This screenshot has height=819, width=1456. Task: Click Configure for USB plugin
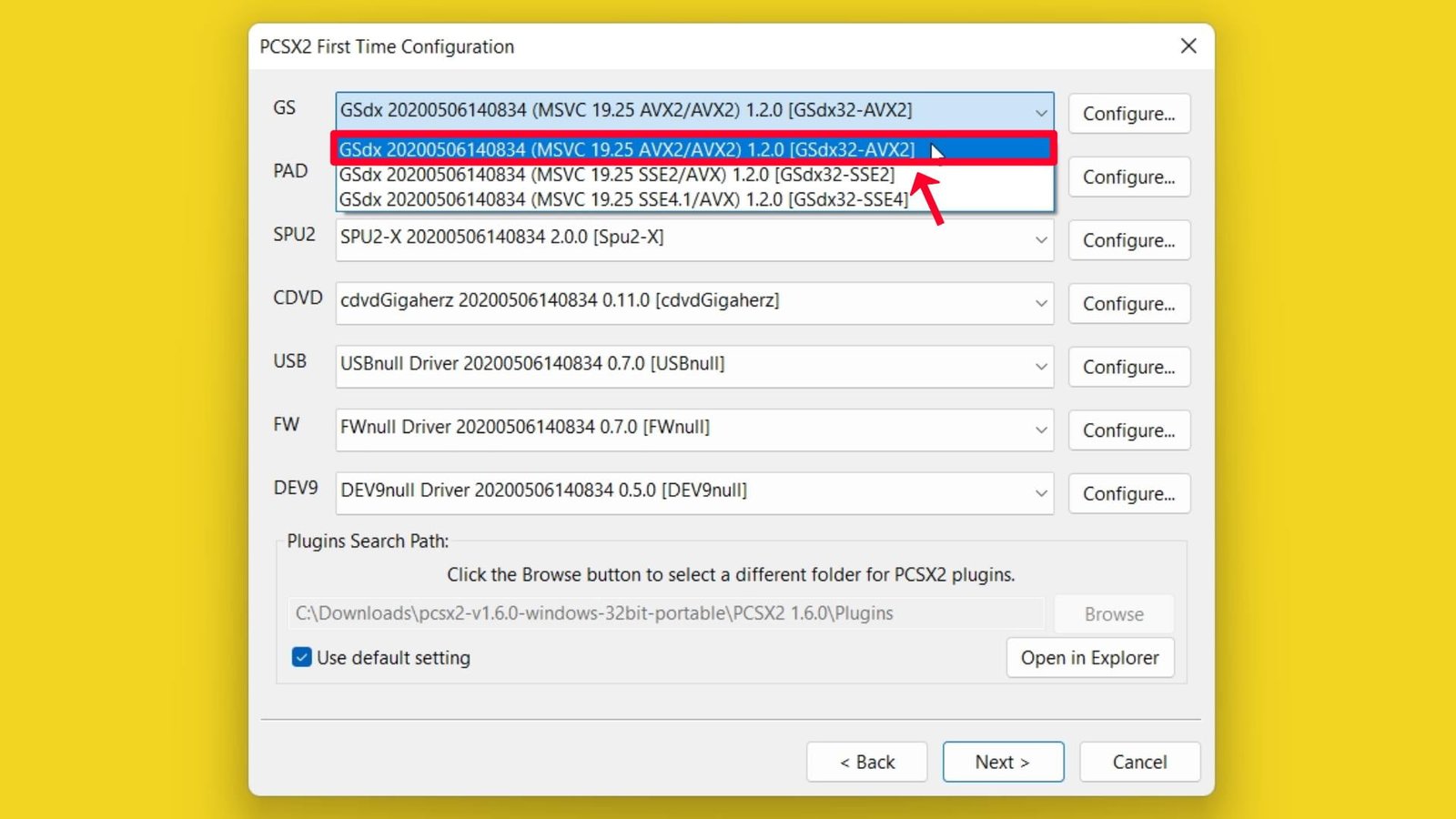[1129, 367]
